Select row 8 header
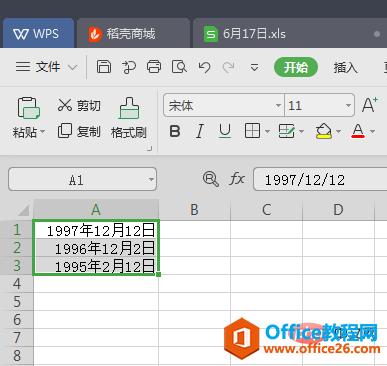 (x=17, y=356)
